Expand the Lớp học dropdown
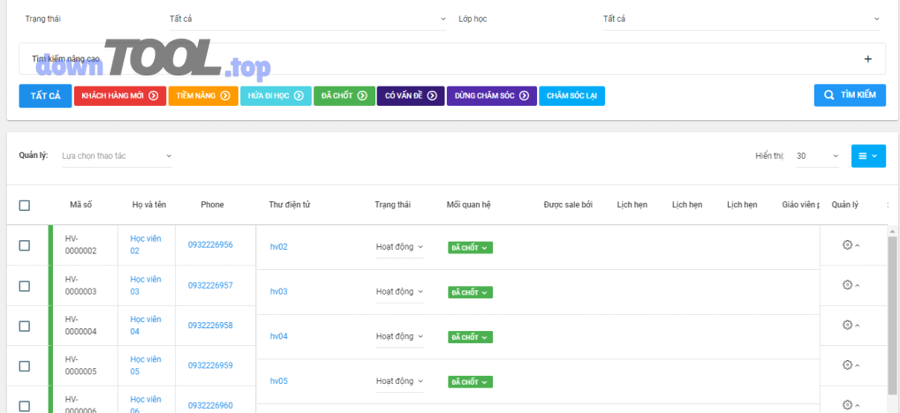900x413 pixels. coord(740,19)
